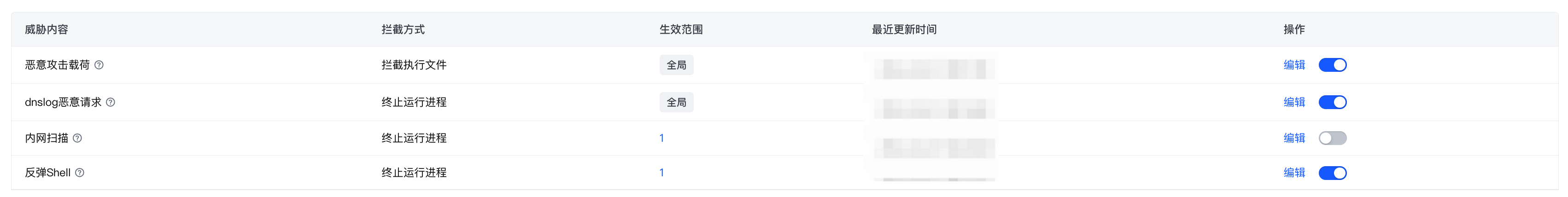This screenshot has width=1568, height=197.
Task: Click 全局 tag in 恶意攻击载荷 row
Action: point(676,65)
